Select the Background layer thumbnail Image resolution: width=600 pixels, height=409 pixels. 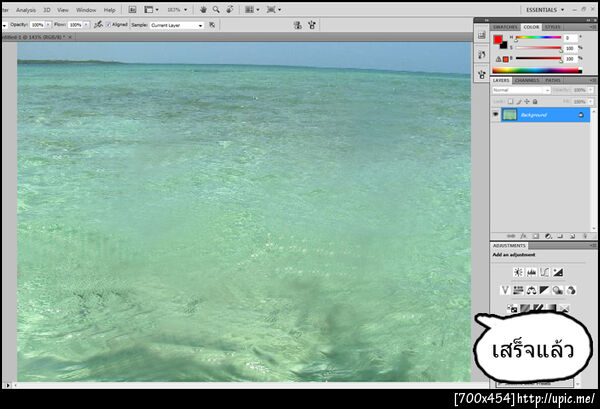click(x=509, y=114)
